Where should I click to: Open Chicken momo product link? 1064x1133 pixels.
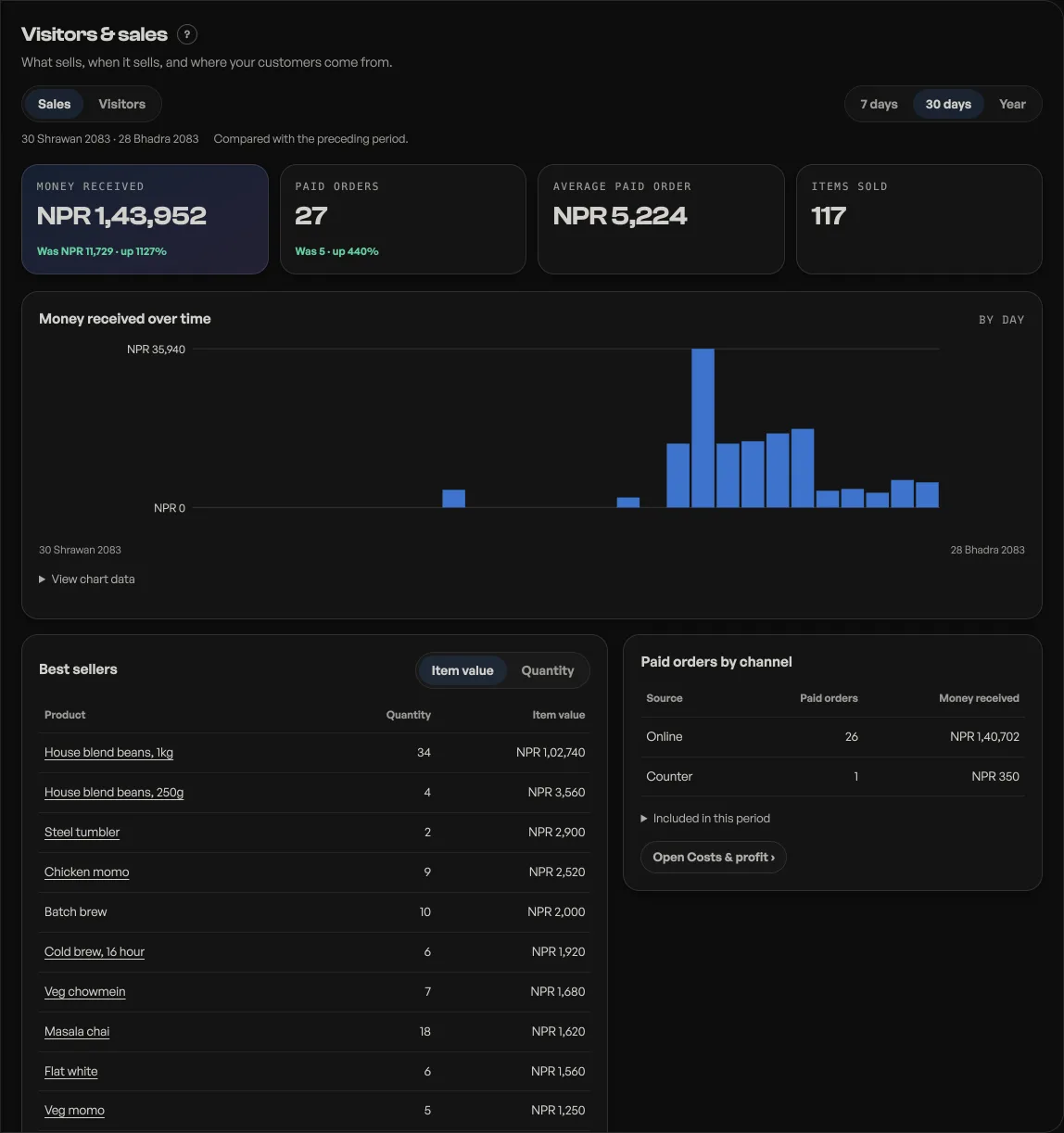point(86,872)
